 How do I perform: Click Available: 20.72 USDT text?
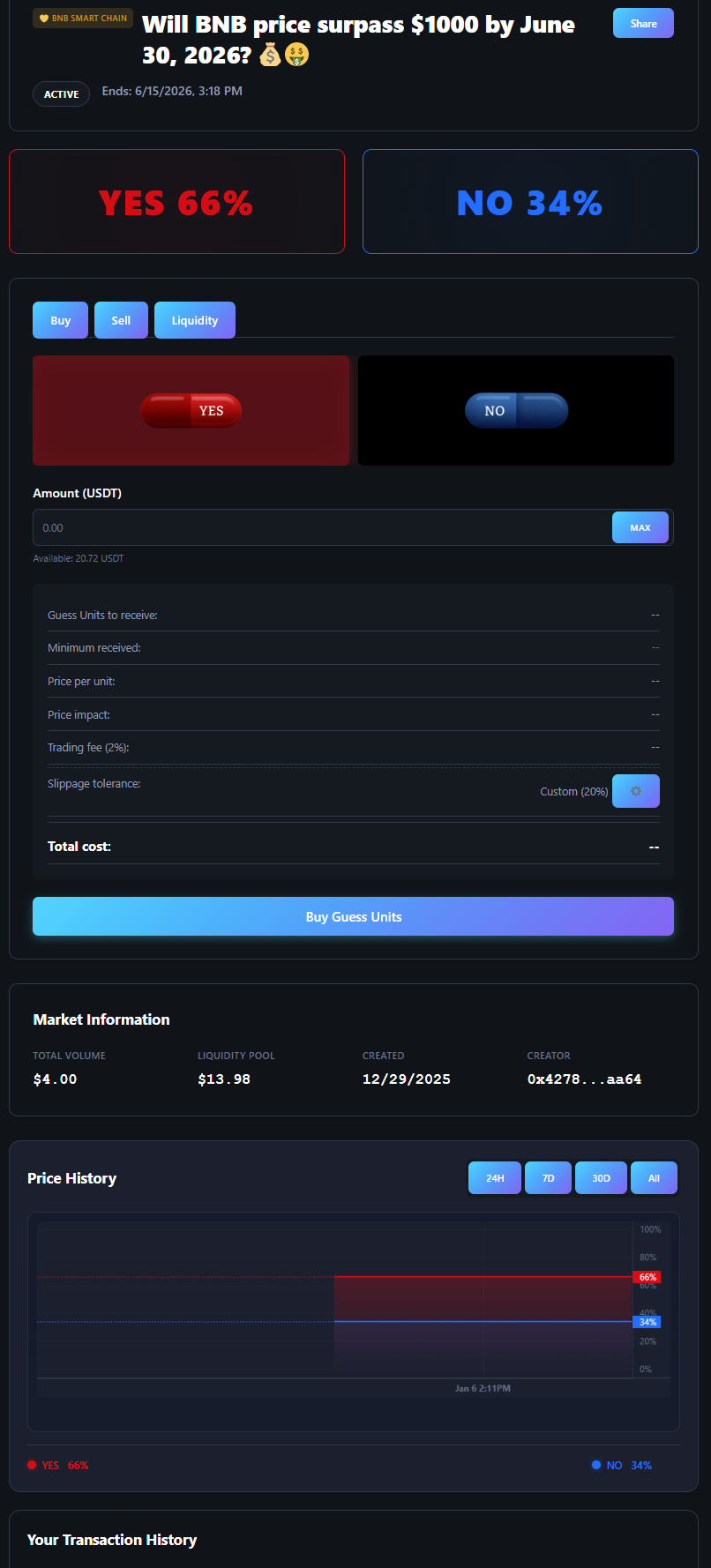tap(79, 558)
